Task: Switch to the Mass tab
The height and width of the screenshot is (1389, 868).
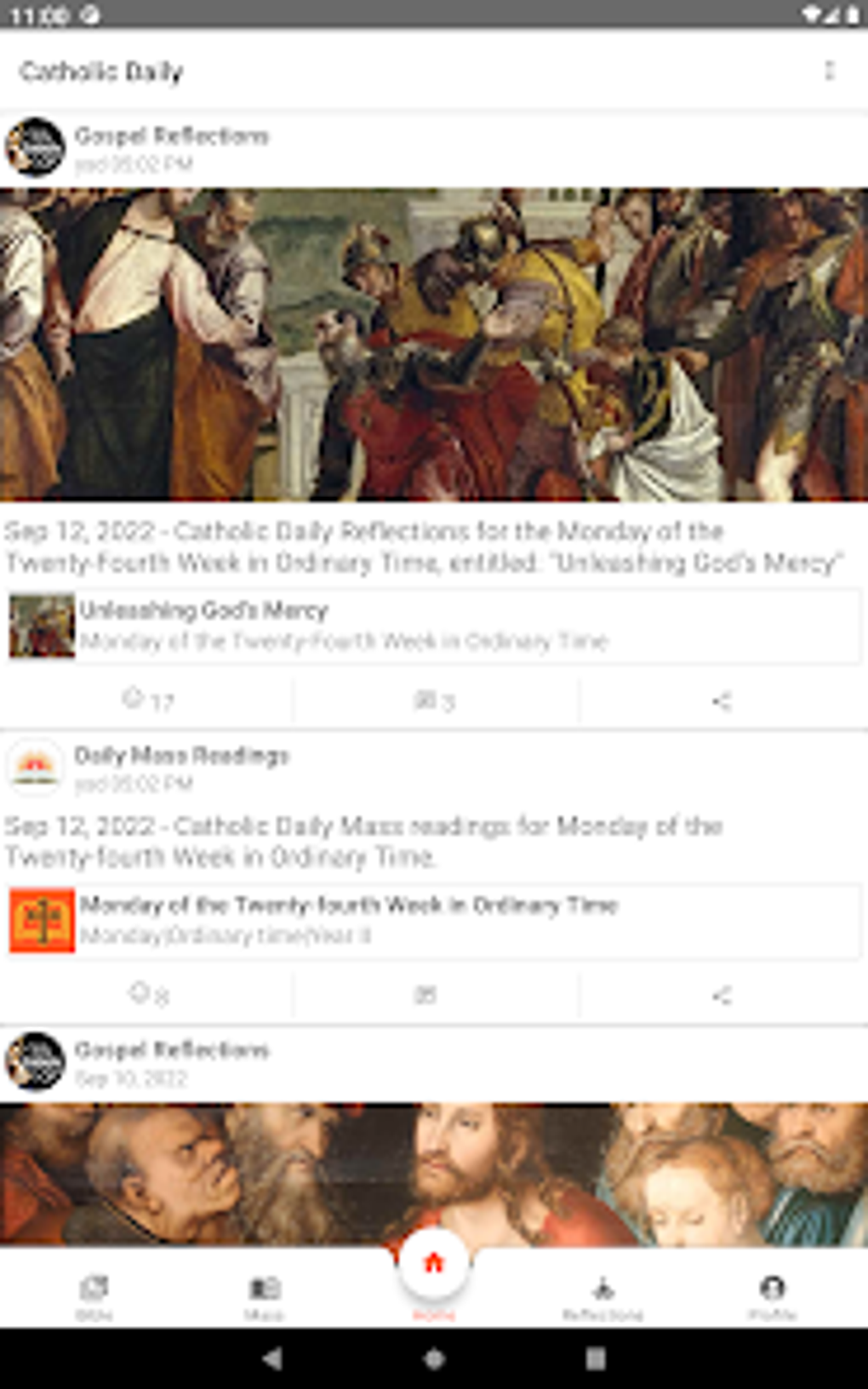Action: (x=264, y=1296)
